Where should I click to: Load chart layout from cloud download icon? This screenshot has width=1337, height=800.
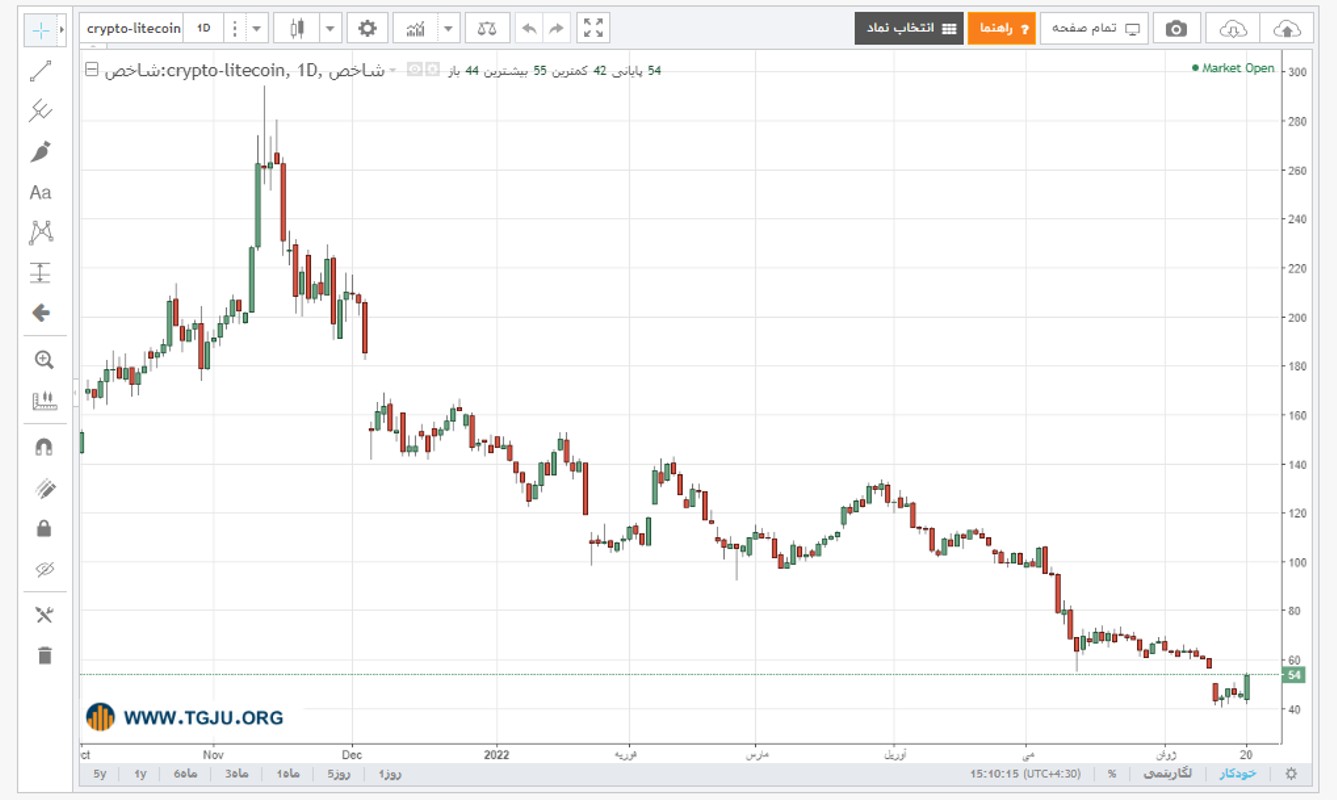(1231, 28)
